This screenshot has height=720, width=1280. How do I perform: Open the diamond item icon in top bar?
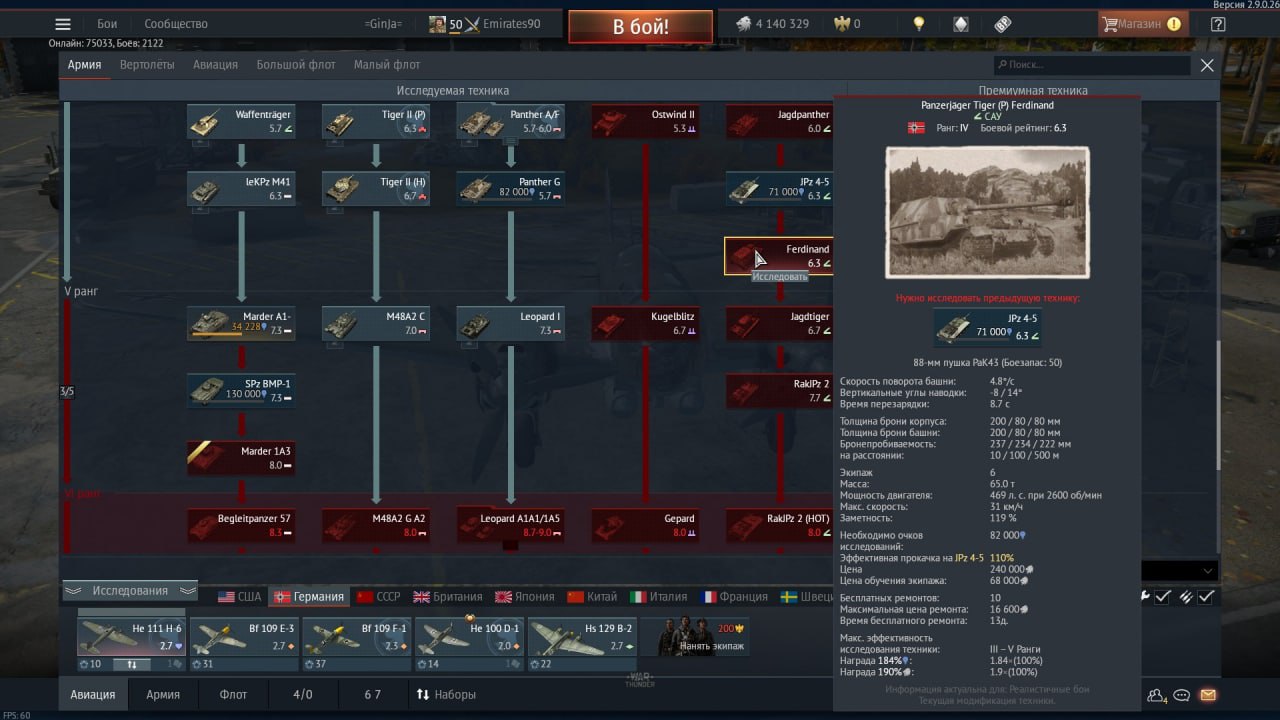960,24
